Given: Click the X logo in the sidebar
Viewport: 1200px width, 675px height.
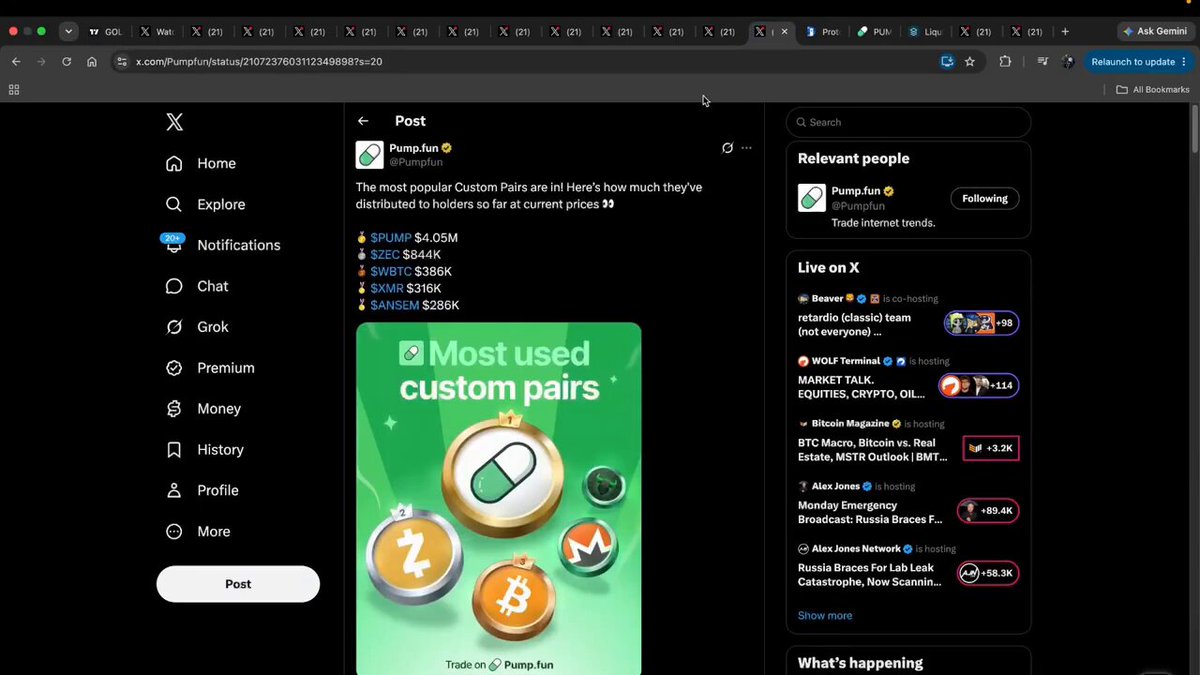Looking at the screenshot, I should point(174,122).
